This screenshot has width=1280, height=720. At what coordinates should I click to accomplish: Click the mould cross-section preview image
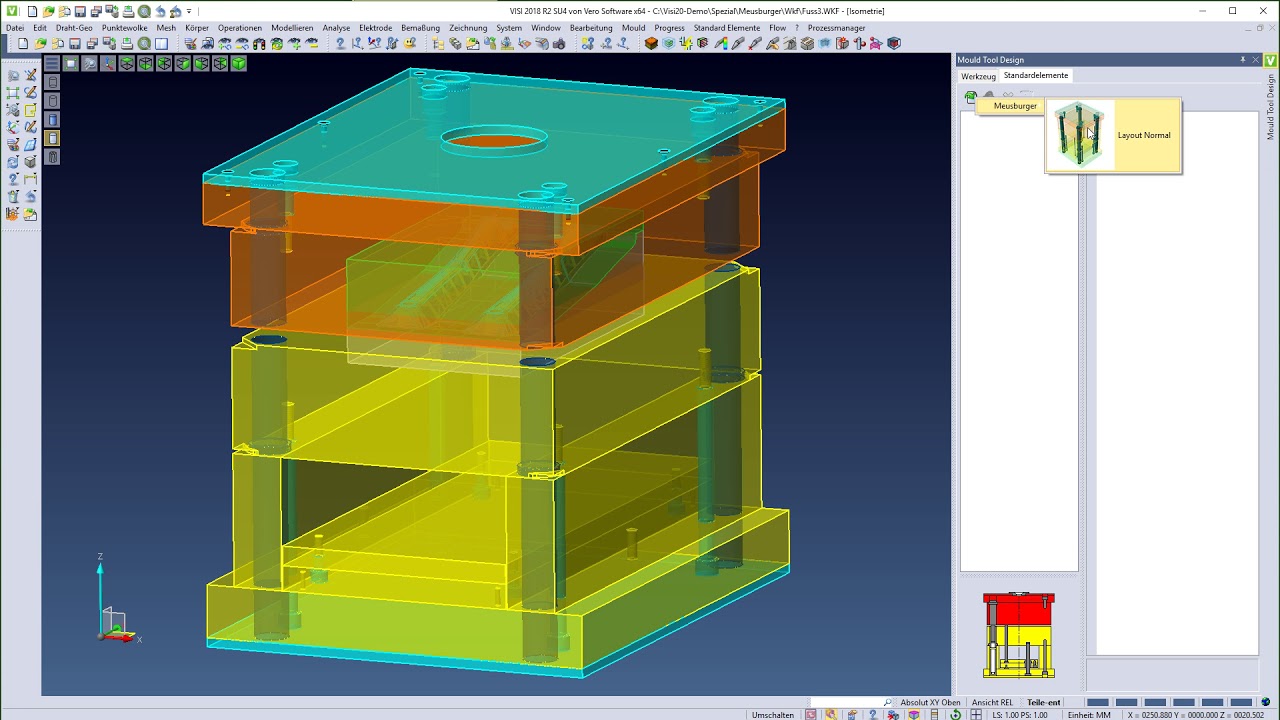(x=1018, y=635)
